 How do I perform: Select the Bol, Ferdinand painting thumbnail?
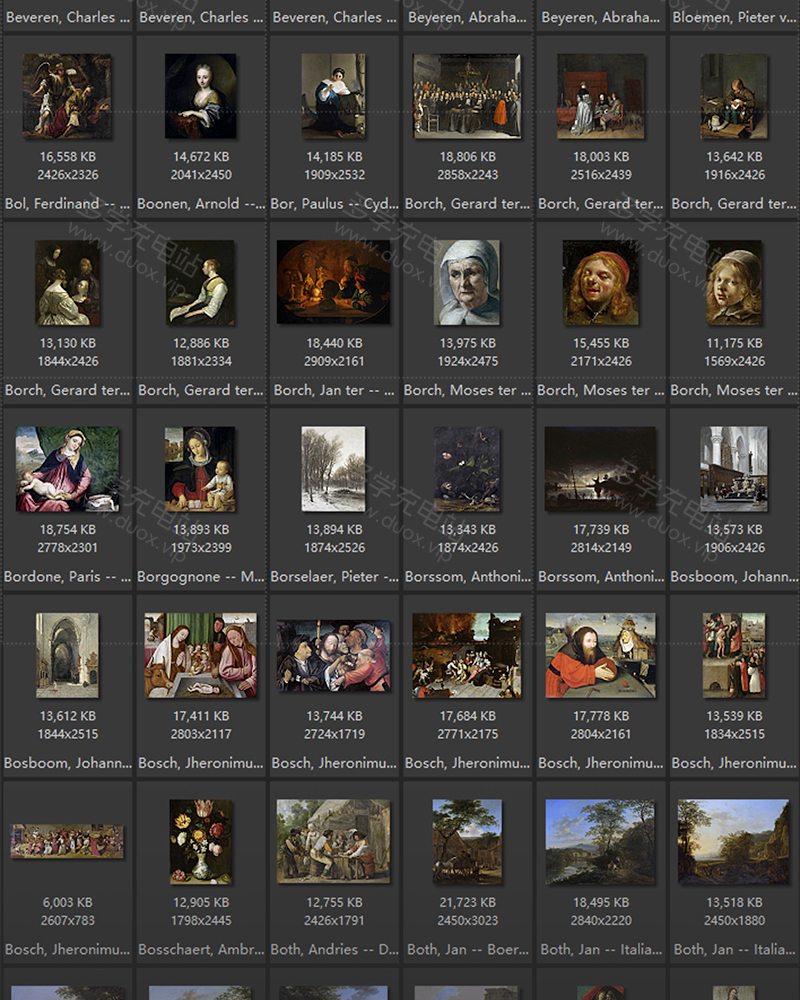click(67, 96)
